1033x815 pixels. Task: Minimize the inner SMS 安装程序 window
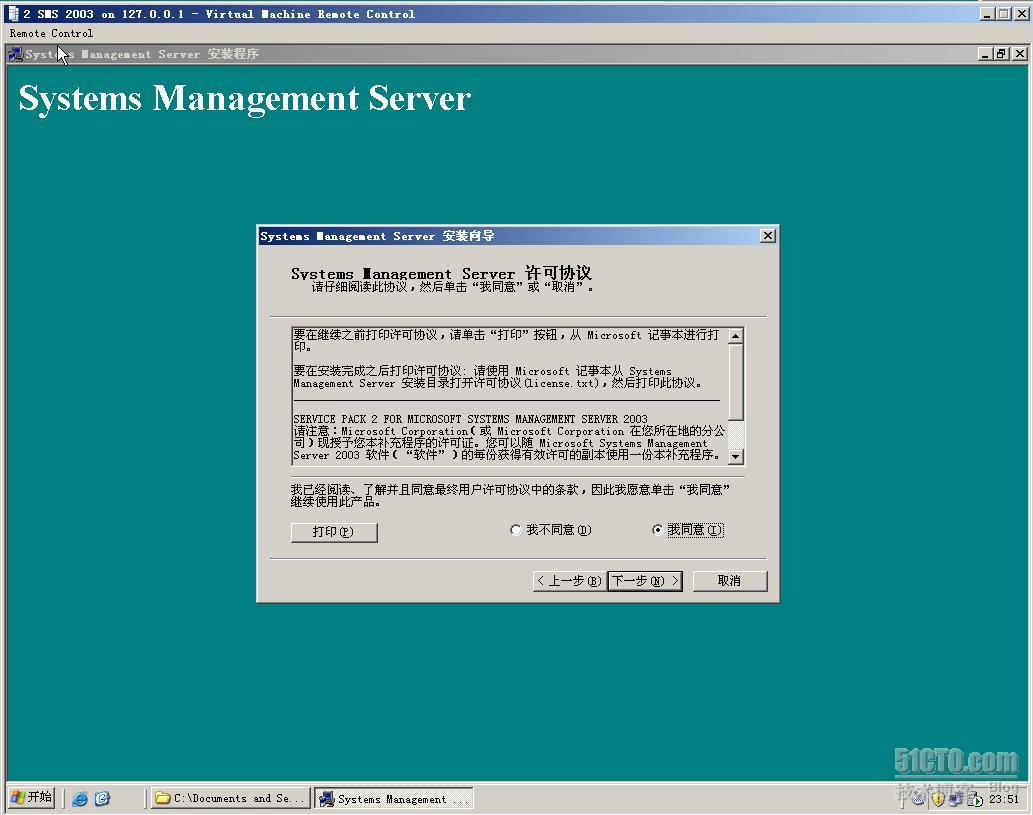(985, 54)
